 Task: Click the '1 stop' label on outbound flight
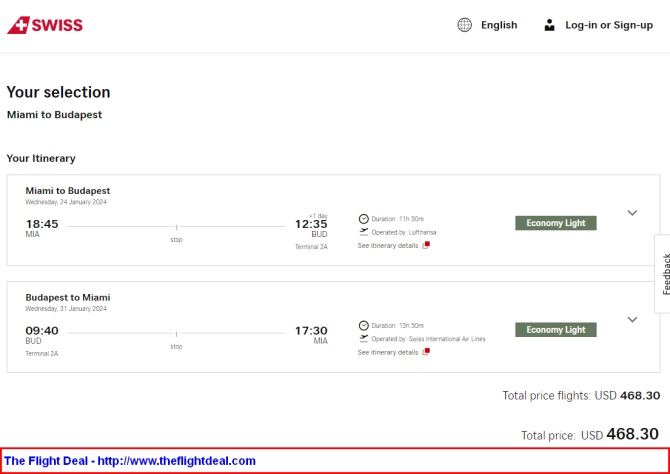[176, 234]
